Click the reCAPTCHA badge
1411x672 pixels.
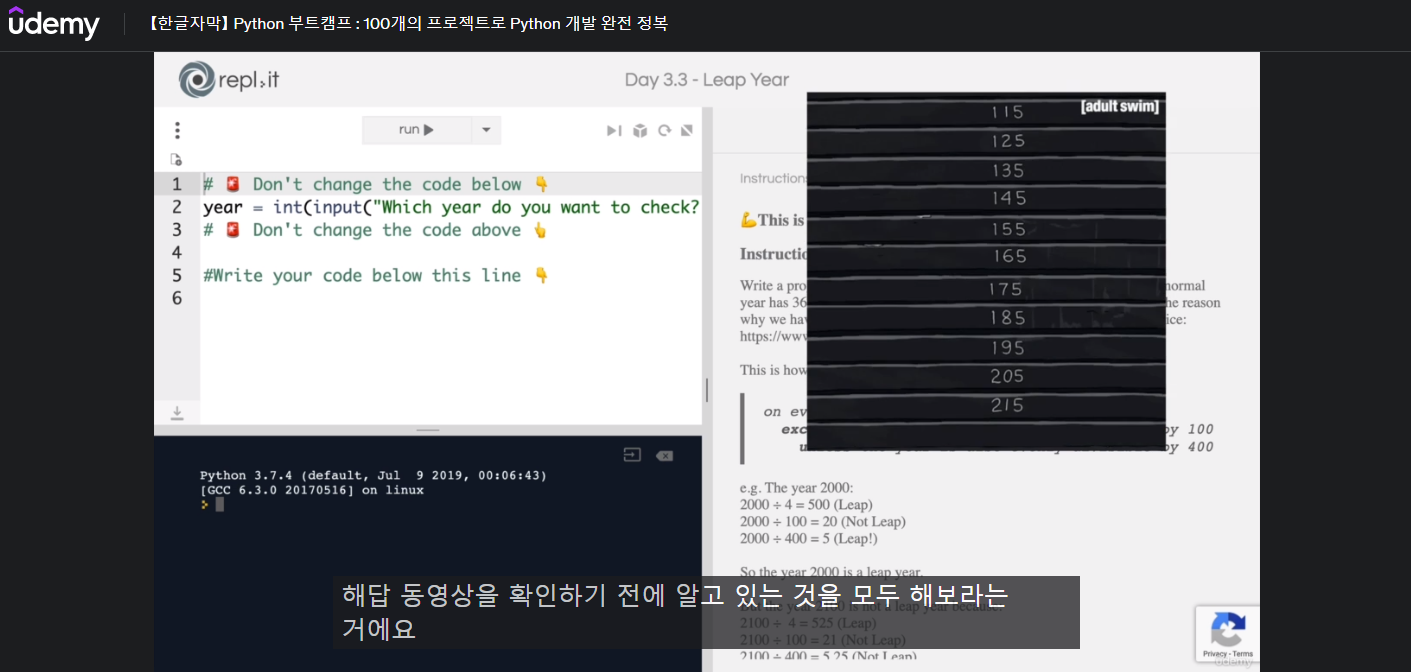(x=1227, y=633)
